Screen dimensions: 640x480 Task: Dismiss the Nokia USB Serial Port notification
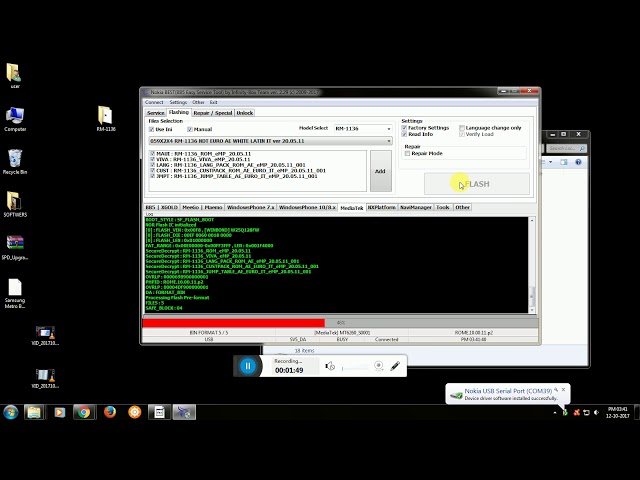[563, 390]
